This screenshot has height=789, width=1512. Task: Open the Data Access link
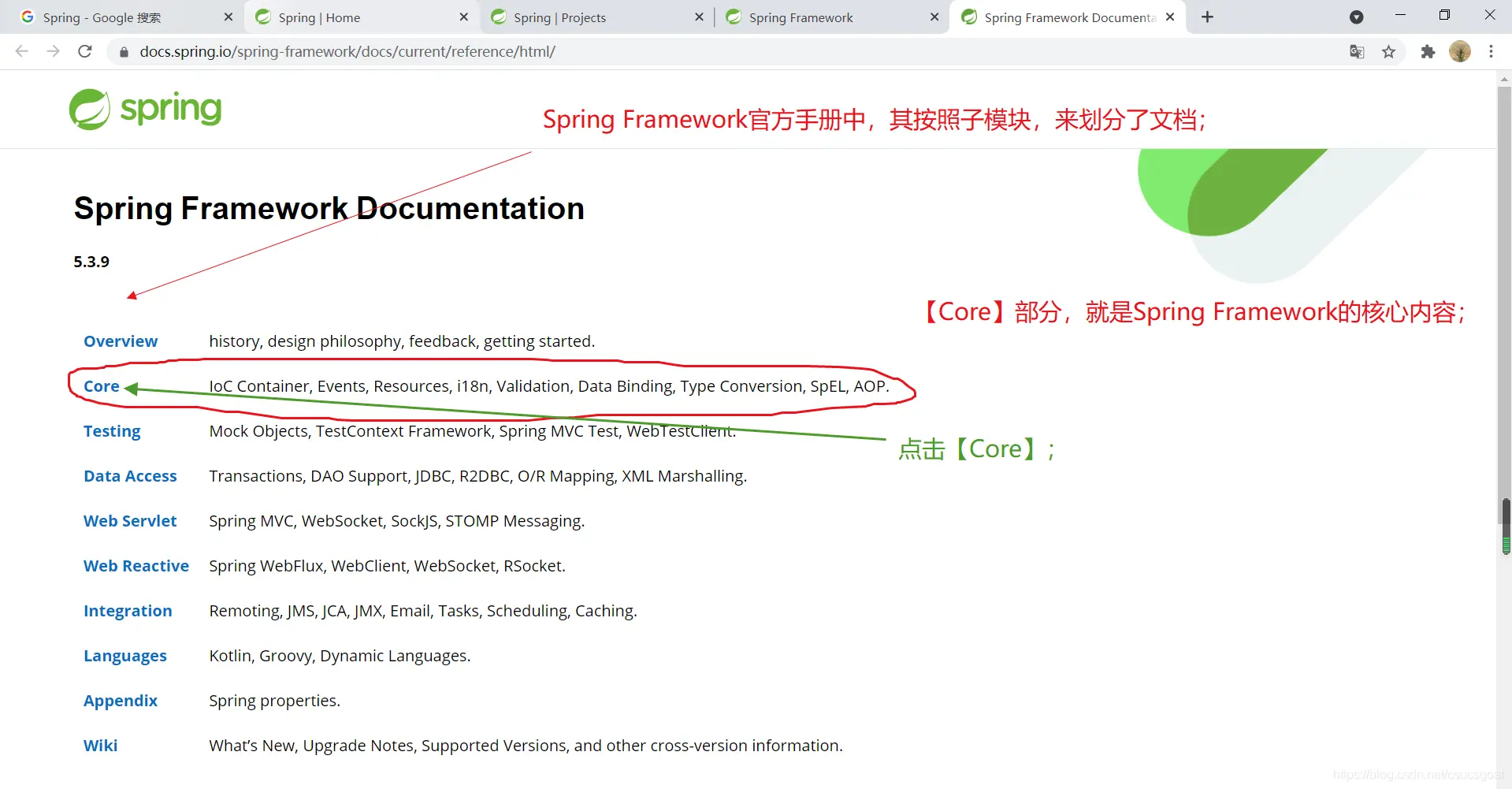click(130, 476)
